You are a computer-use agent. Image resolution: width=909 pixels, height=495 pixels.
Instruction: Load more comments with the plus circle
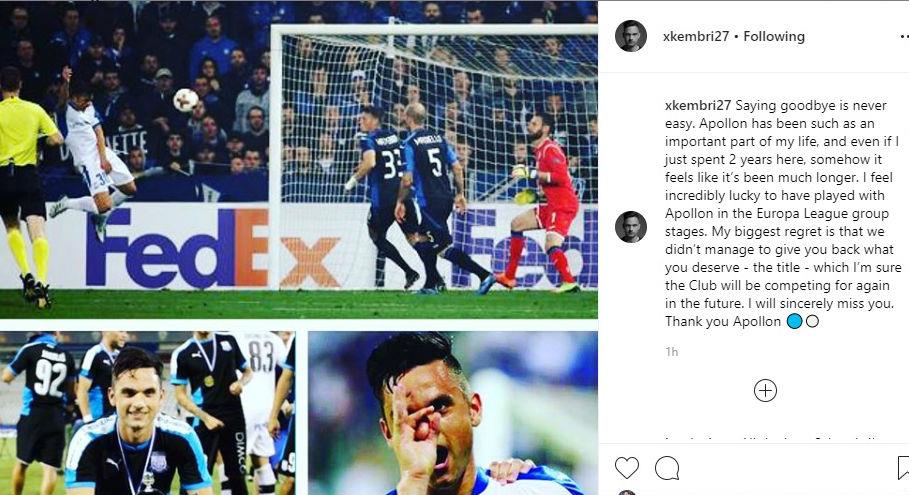pos(765,391)
